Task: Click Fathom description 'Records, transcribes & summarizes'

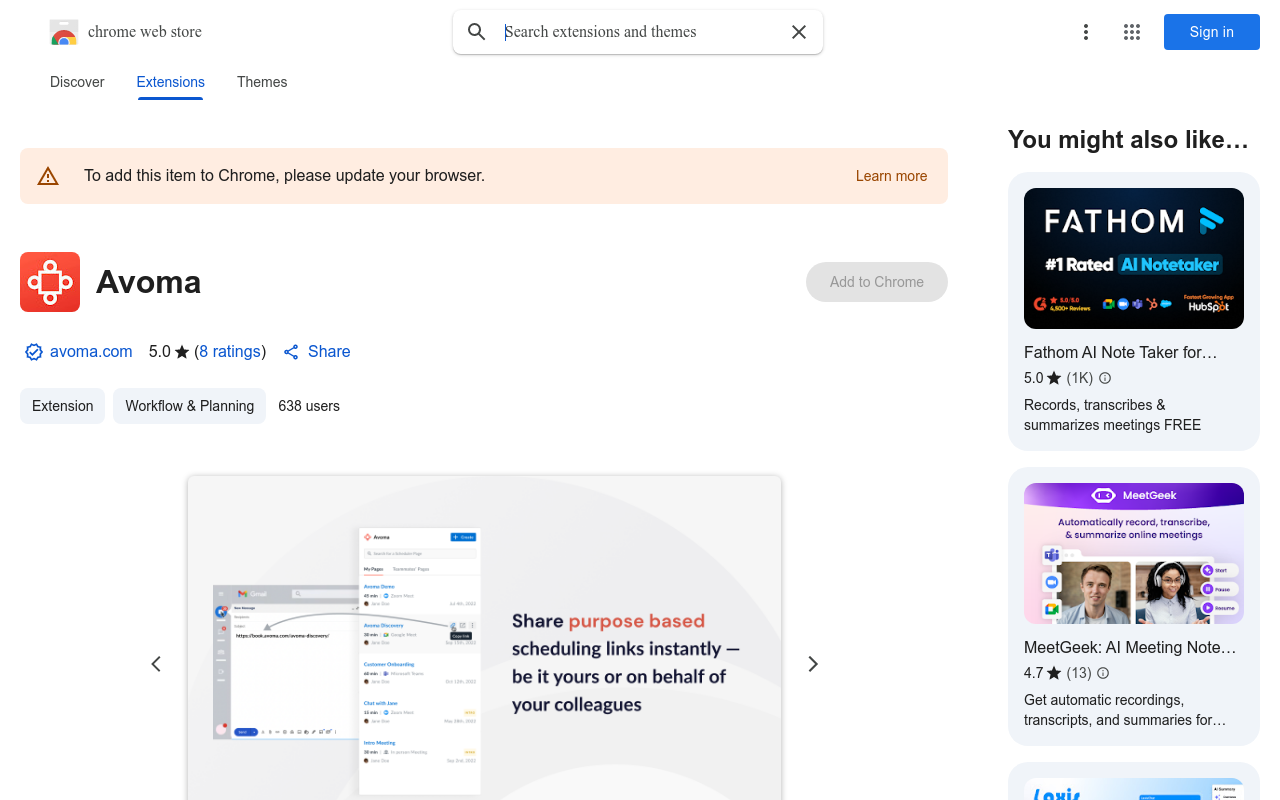Action: pyautogui.click(x=1112, y=415)
